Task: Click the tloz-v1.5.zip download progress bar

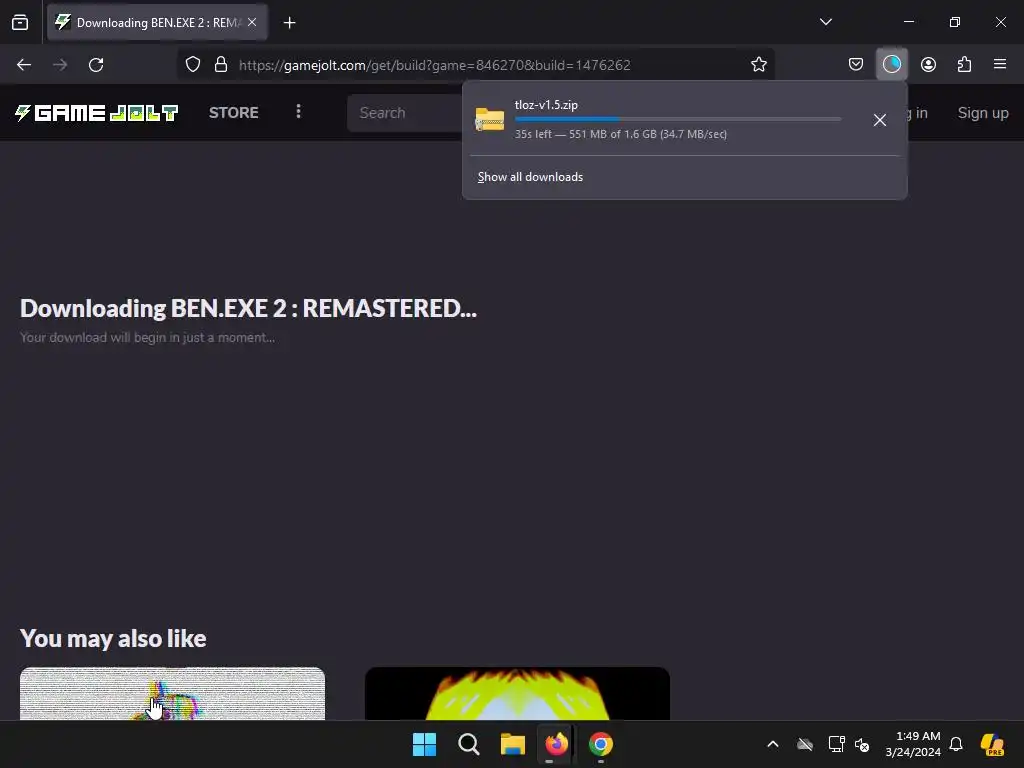Action: (x=678, y=119)
